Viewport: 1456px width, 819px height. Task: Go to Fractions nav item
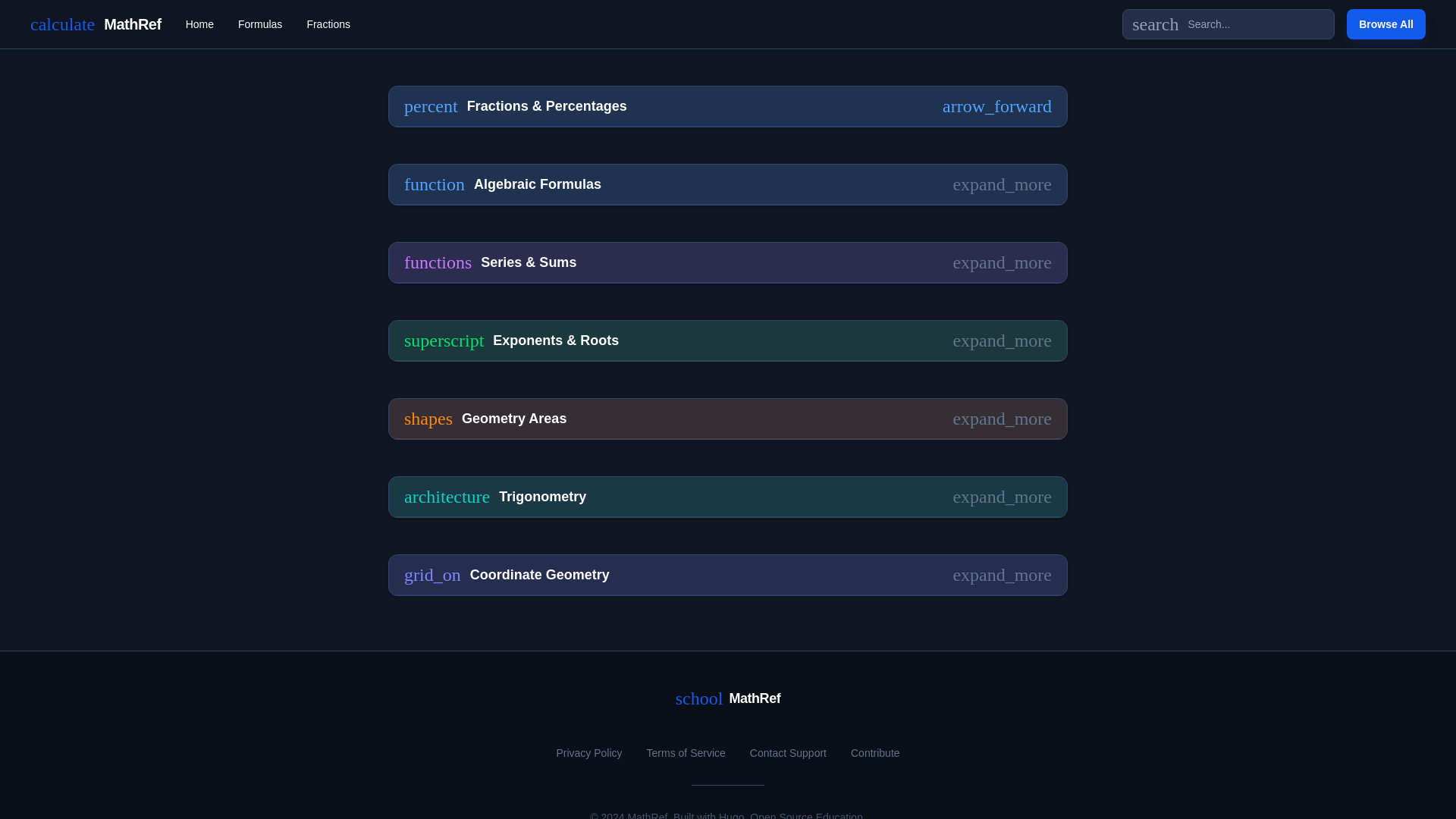(328, 24)
